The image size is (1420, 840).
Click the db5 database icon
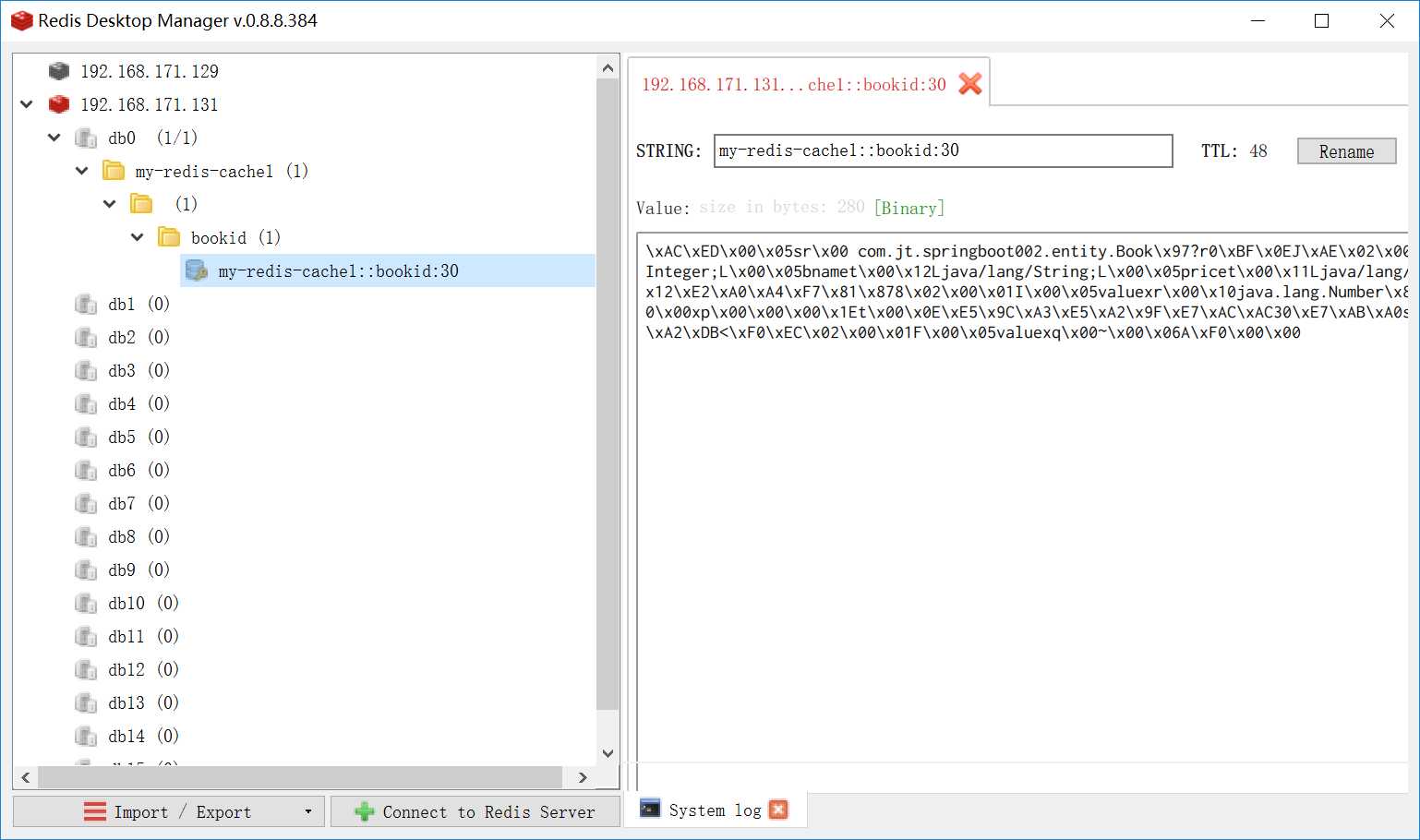(86, 437)
